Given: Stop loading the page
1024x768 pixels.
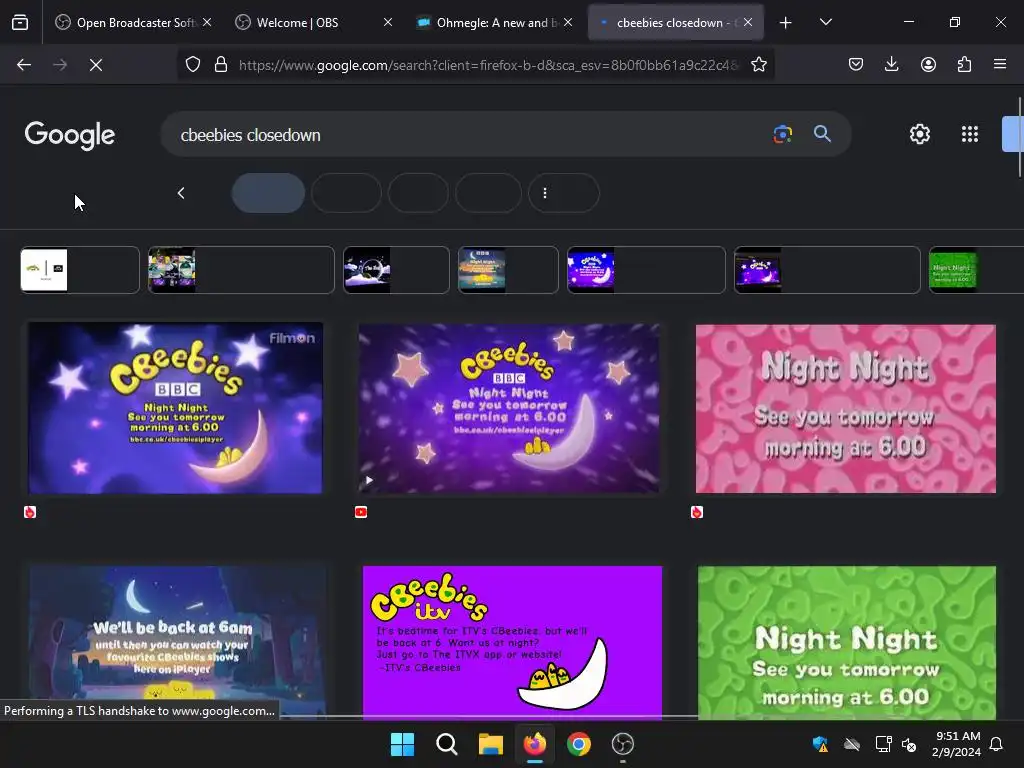Looking at the screenshot, I should [x=96, y=65].
